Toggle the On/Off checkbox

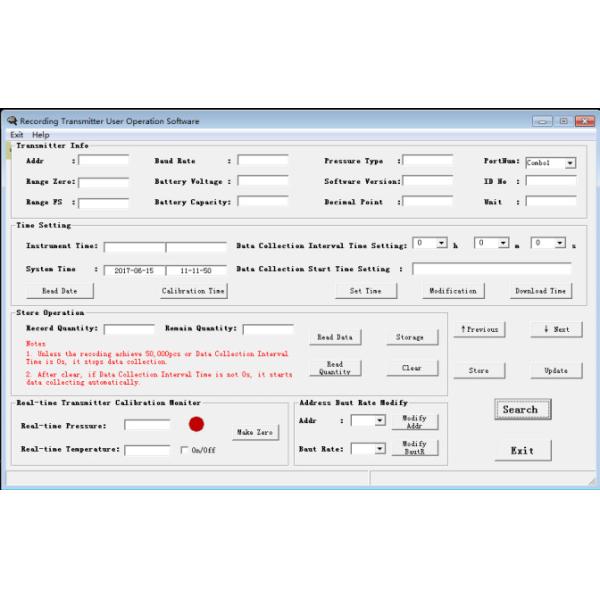click(183, 450)
